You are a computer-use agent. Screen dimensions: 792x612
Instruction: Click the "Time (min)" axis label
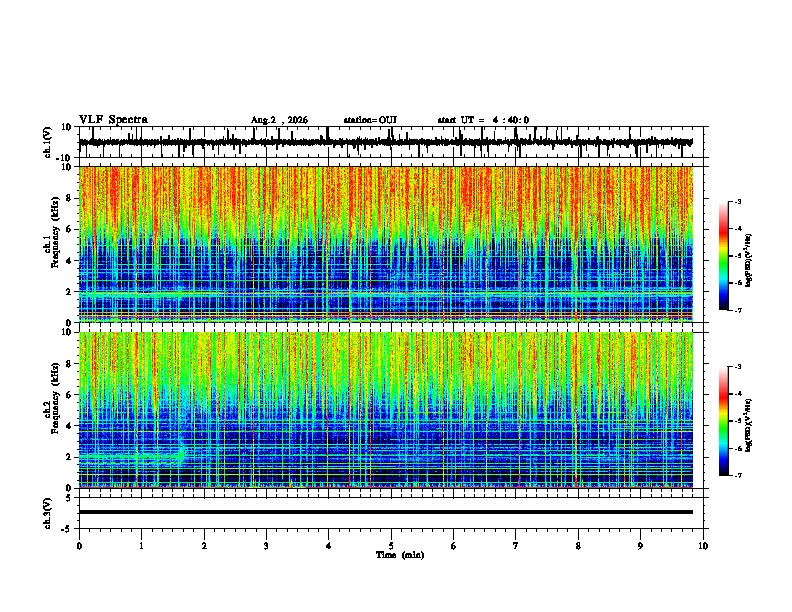400,555
